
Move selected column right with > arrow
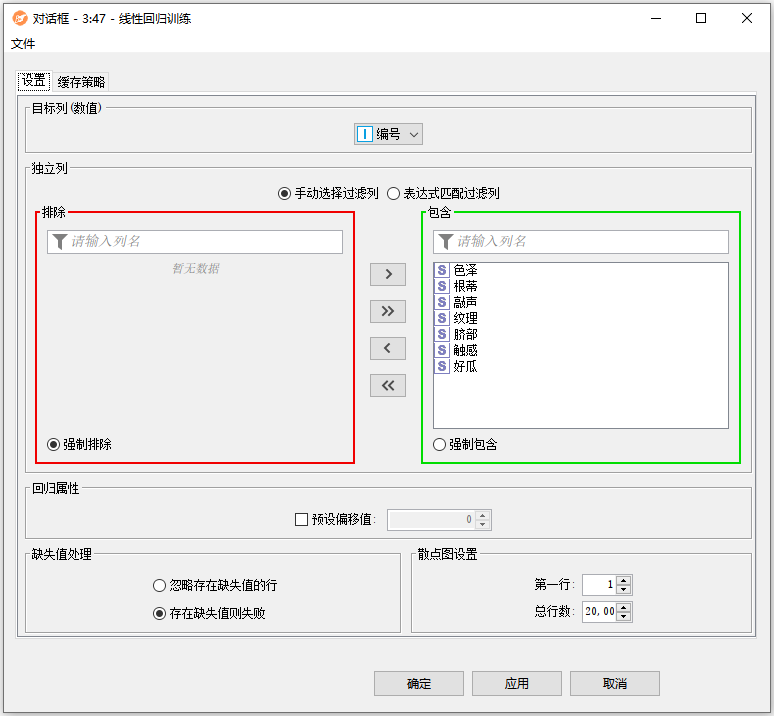[388, 274]
